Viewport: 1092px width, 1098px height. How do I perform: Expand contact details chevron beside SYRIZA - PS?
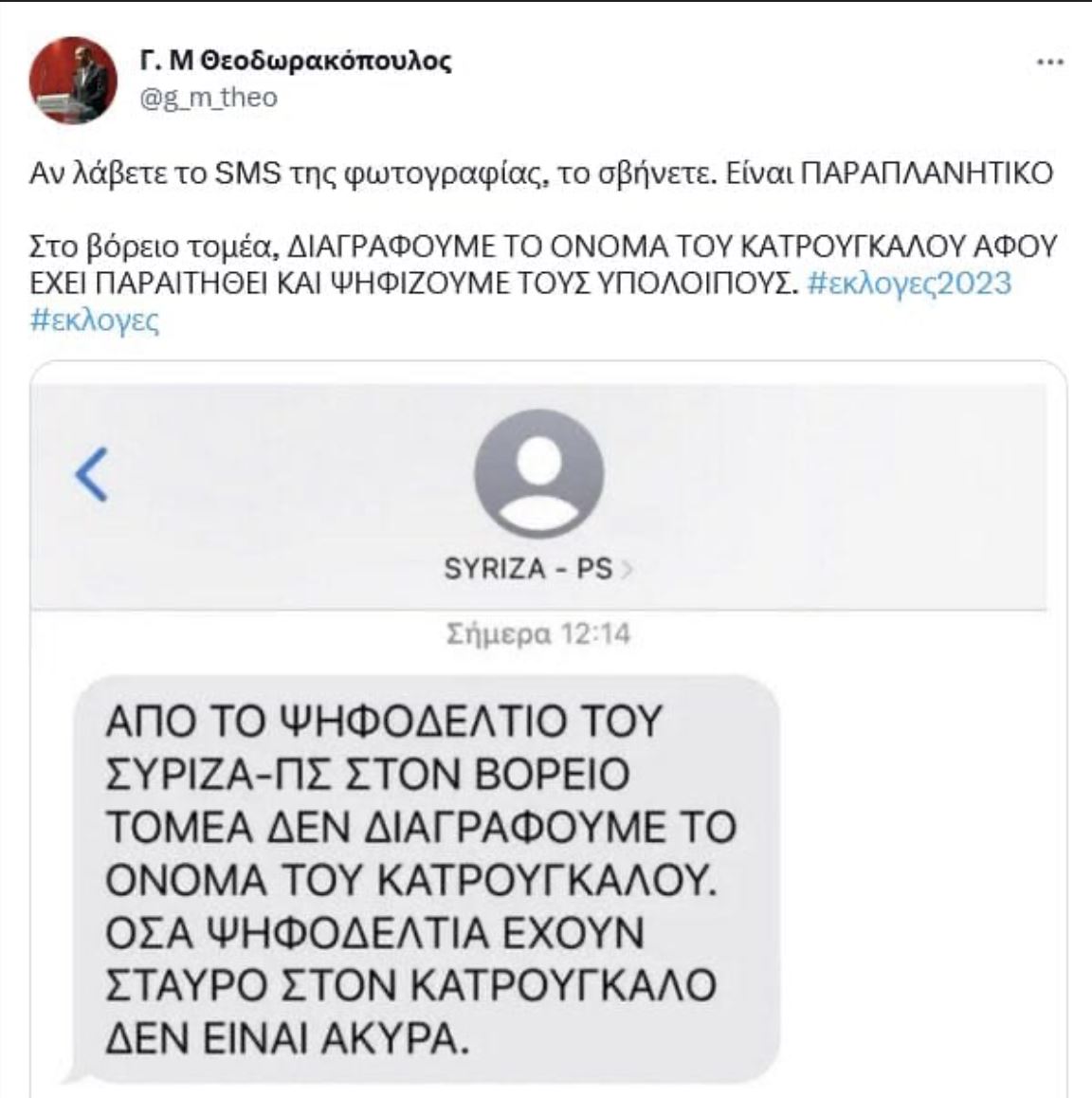coord(626,570)
